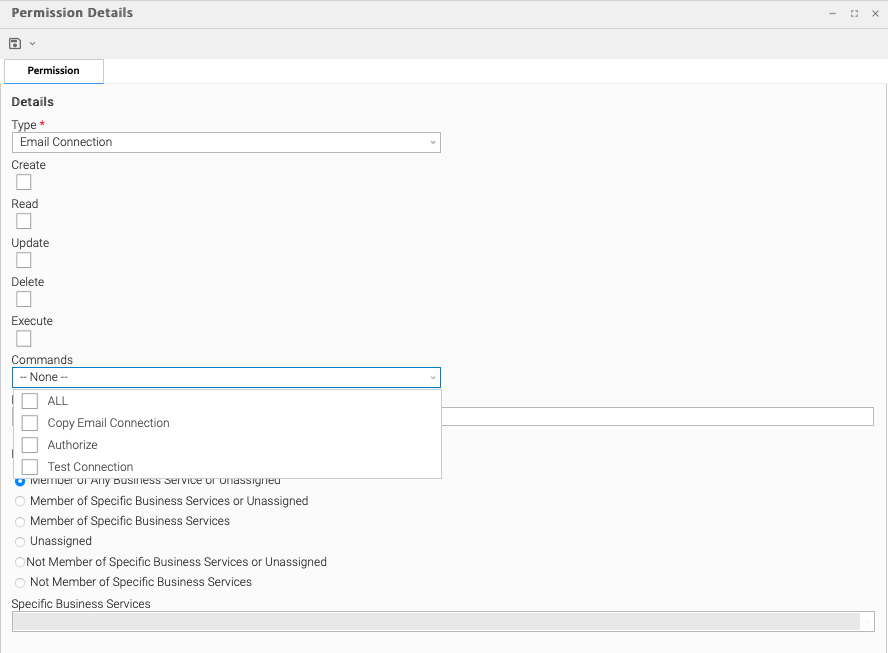Enable the Read checkbox
The image size is (888, 653).
click(x=24, y=221)
